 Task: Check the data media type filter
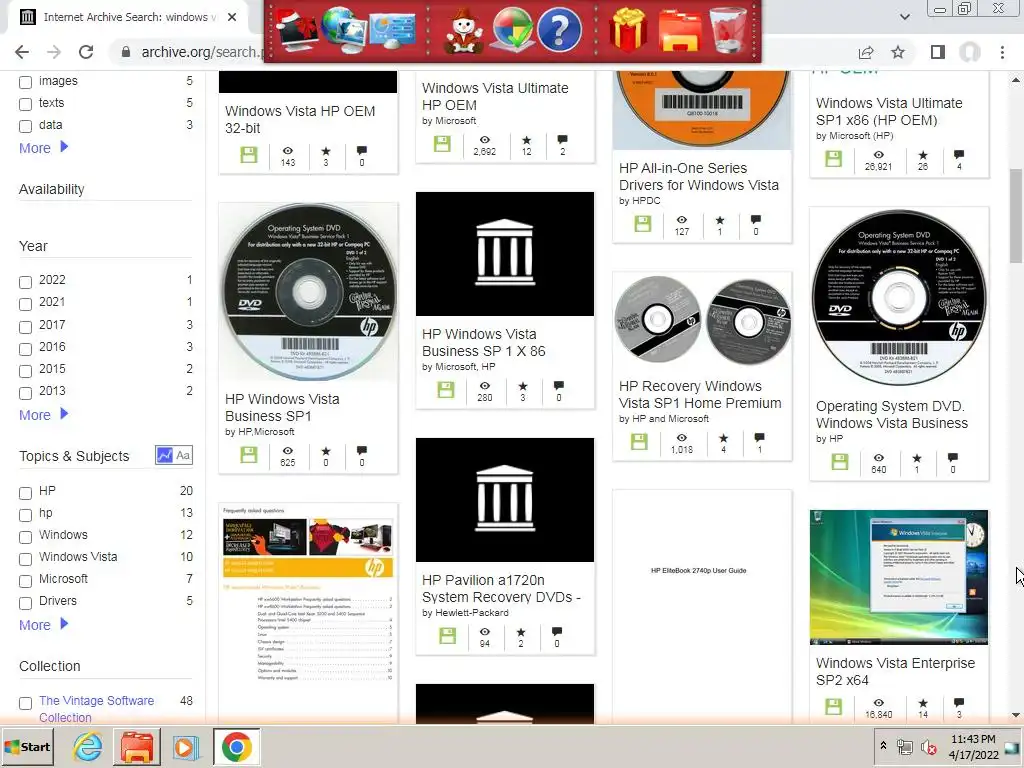(x=25, y=126)
